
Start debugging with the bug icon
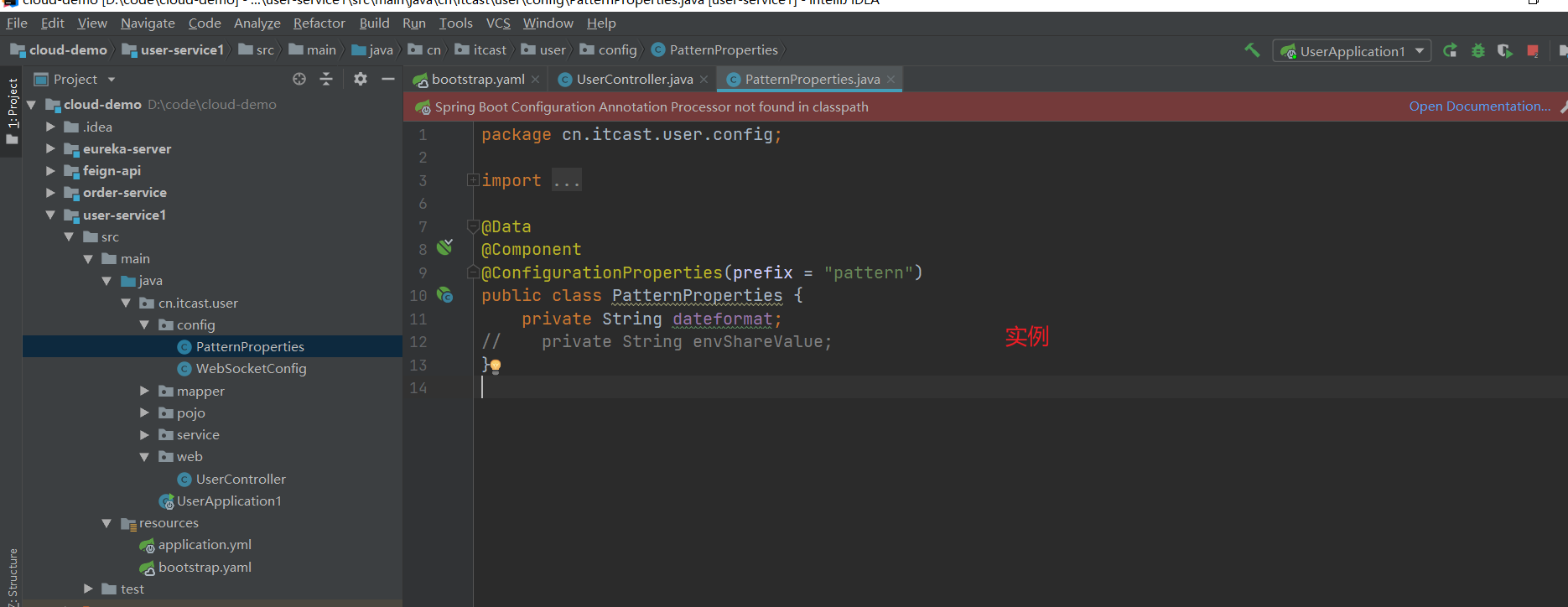coord(1478,51)
